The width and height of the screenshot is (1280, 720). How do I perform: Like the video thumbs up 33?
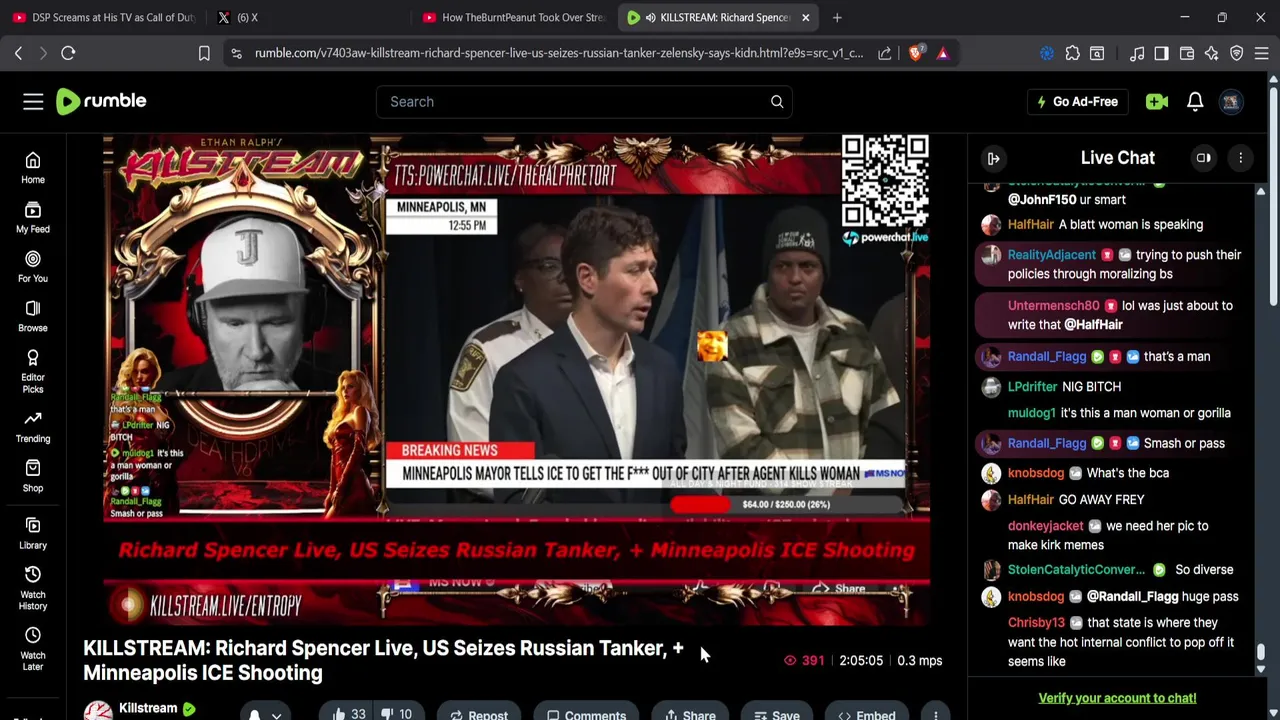pos(349,714)
